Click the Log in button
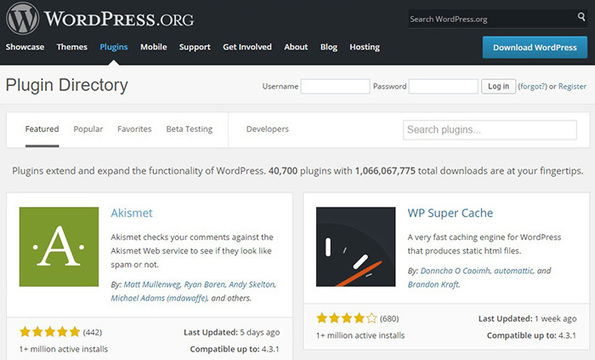Screen dimensions: 595x360 pos(498,86)
